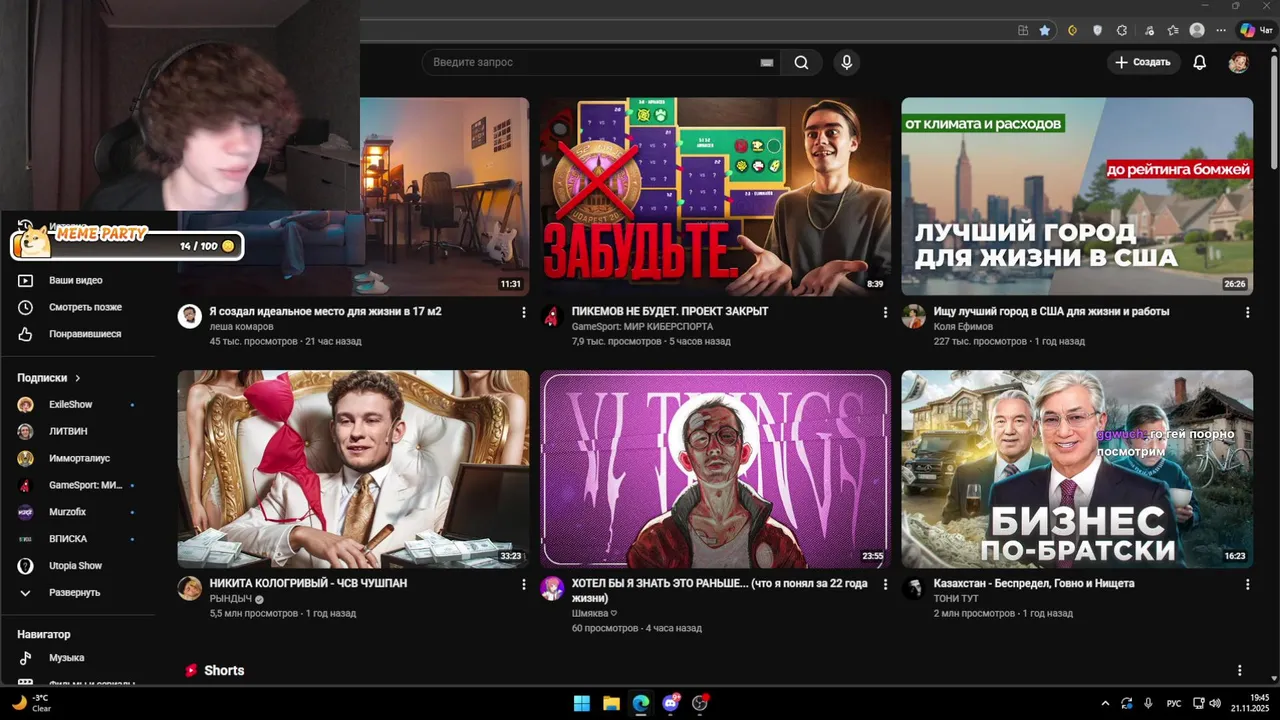The width and height of the screenshot is (1280, 720).
Task: Open the channel name РЫНДЫЧ
Action: pyautogui.click(x=231, y=598)
